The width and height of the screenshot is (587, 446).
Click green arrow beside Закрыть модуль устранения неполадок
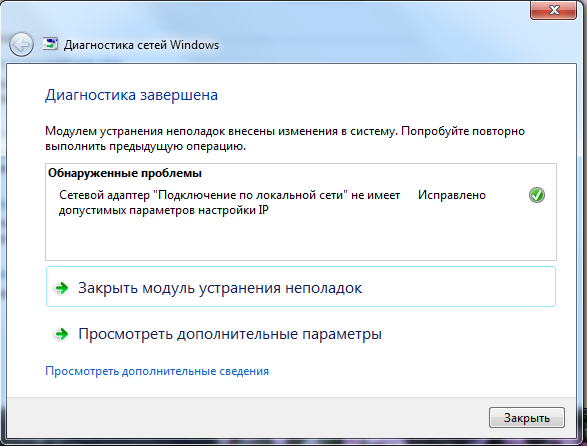click(x=62, y=288)
